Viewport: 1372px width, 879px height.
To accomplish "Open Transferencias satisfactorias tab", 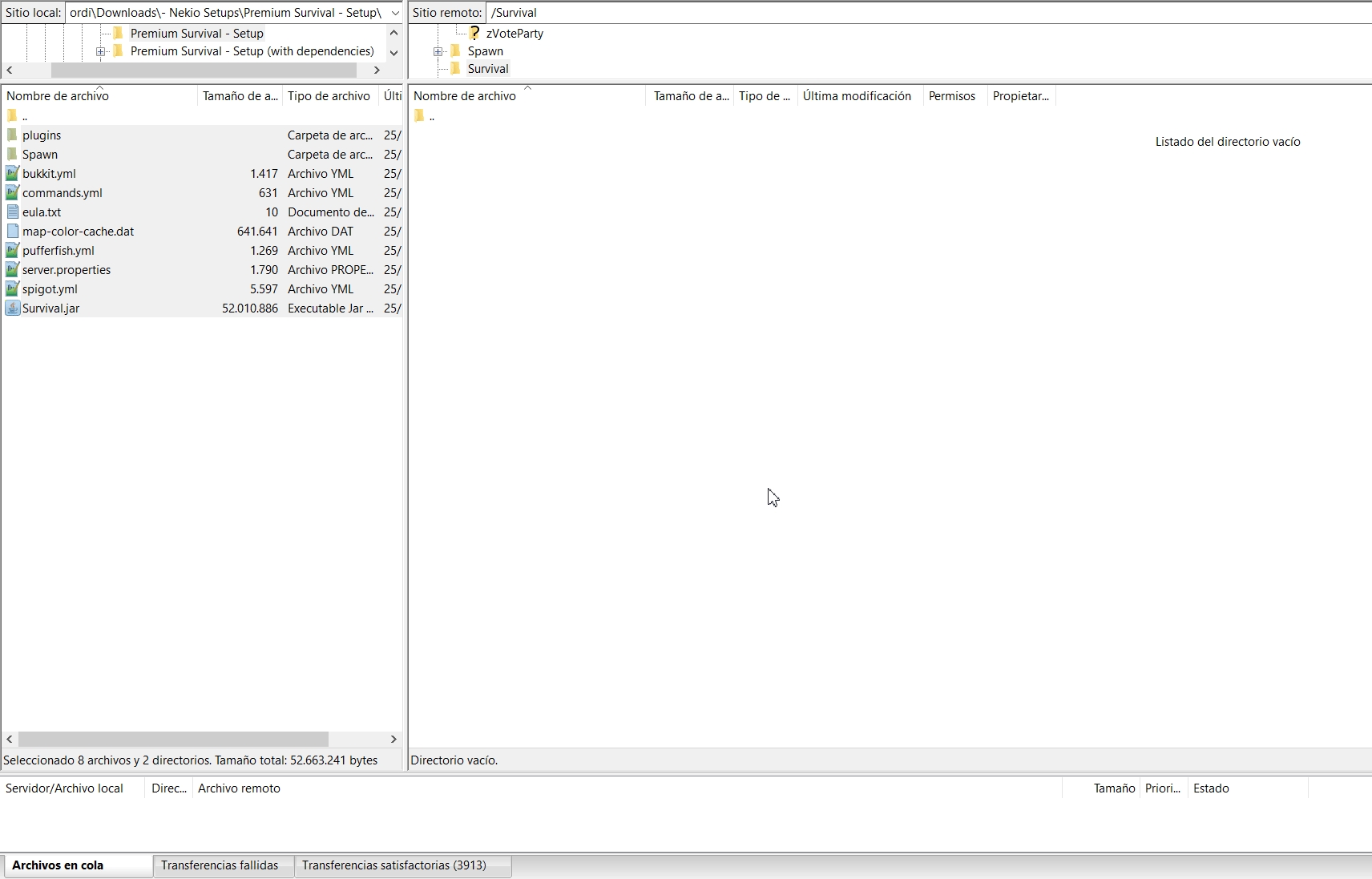I will click(x=394, y=865).
